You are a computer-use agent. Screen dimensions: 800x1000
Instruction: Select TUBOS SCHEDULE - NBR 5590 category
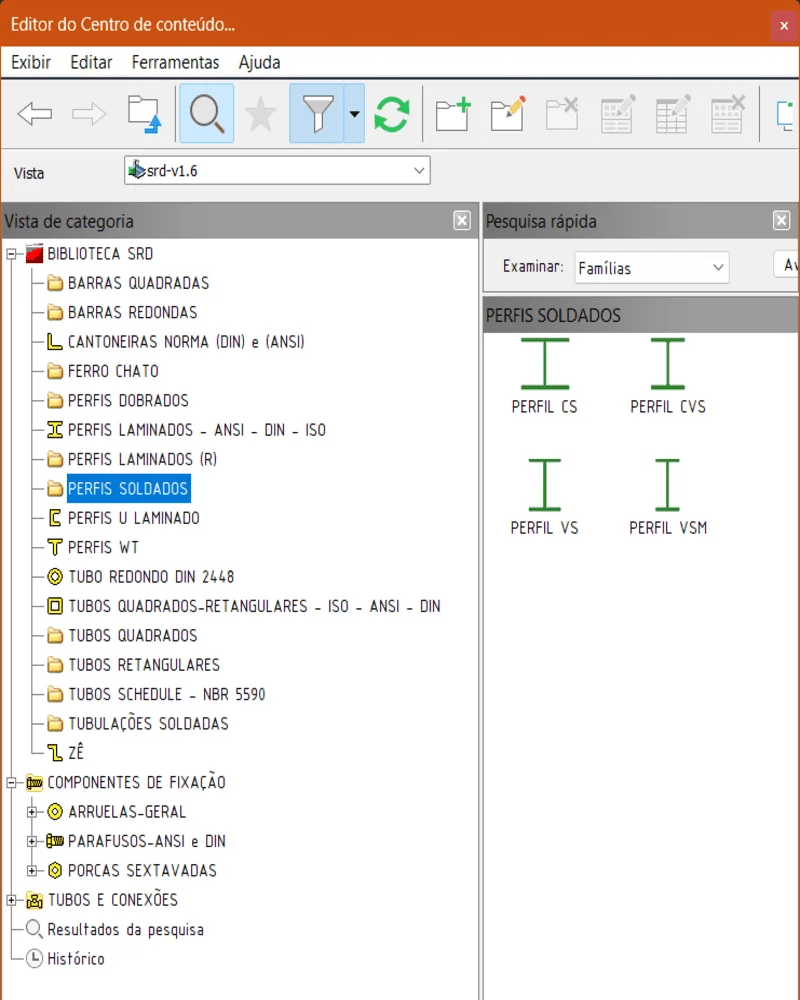166,694
